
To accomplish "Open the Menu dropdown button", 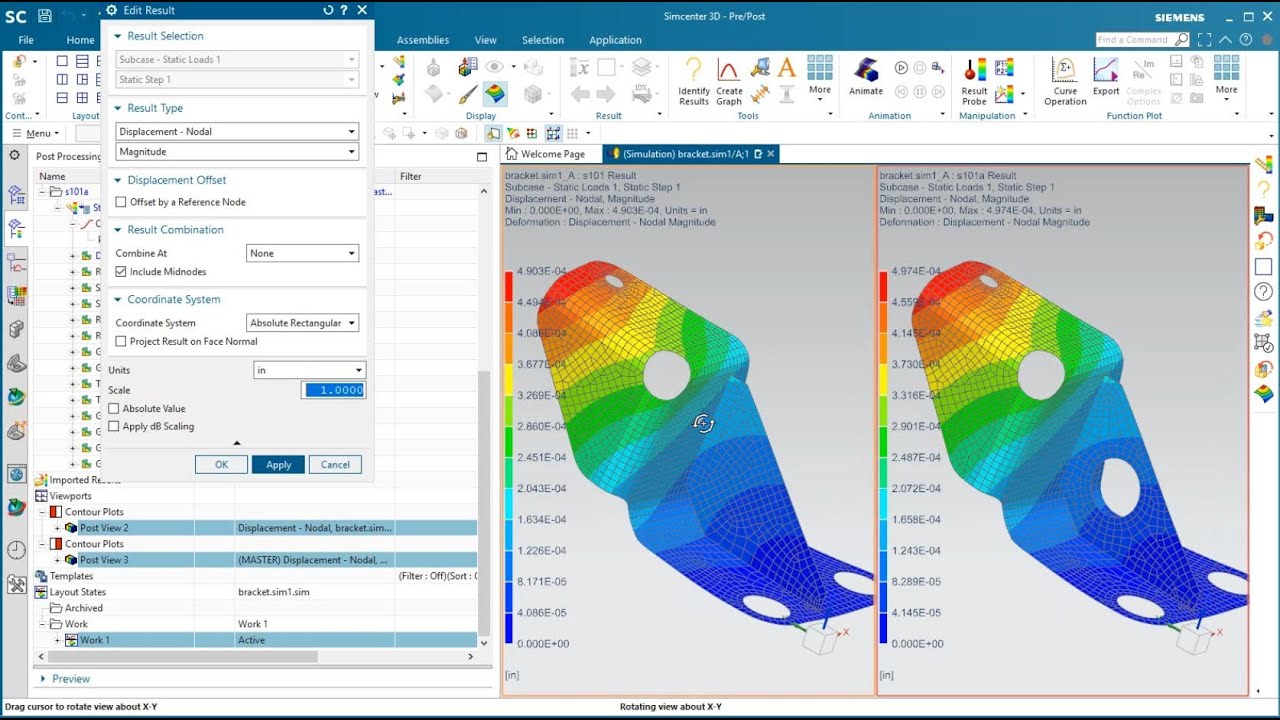I will tap(38, 133).
